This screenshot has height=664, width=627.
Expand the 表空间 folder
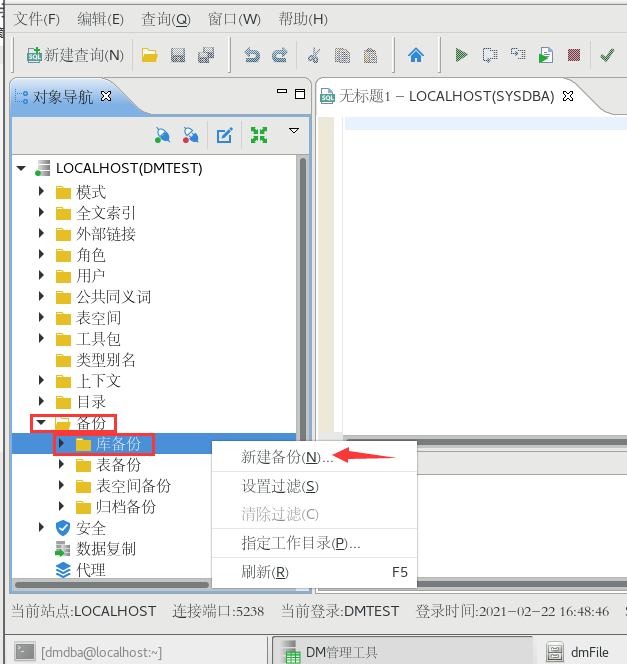pos(41,317)
